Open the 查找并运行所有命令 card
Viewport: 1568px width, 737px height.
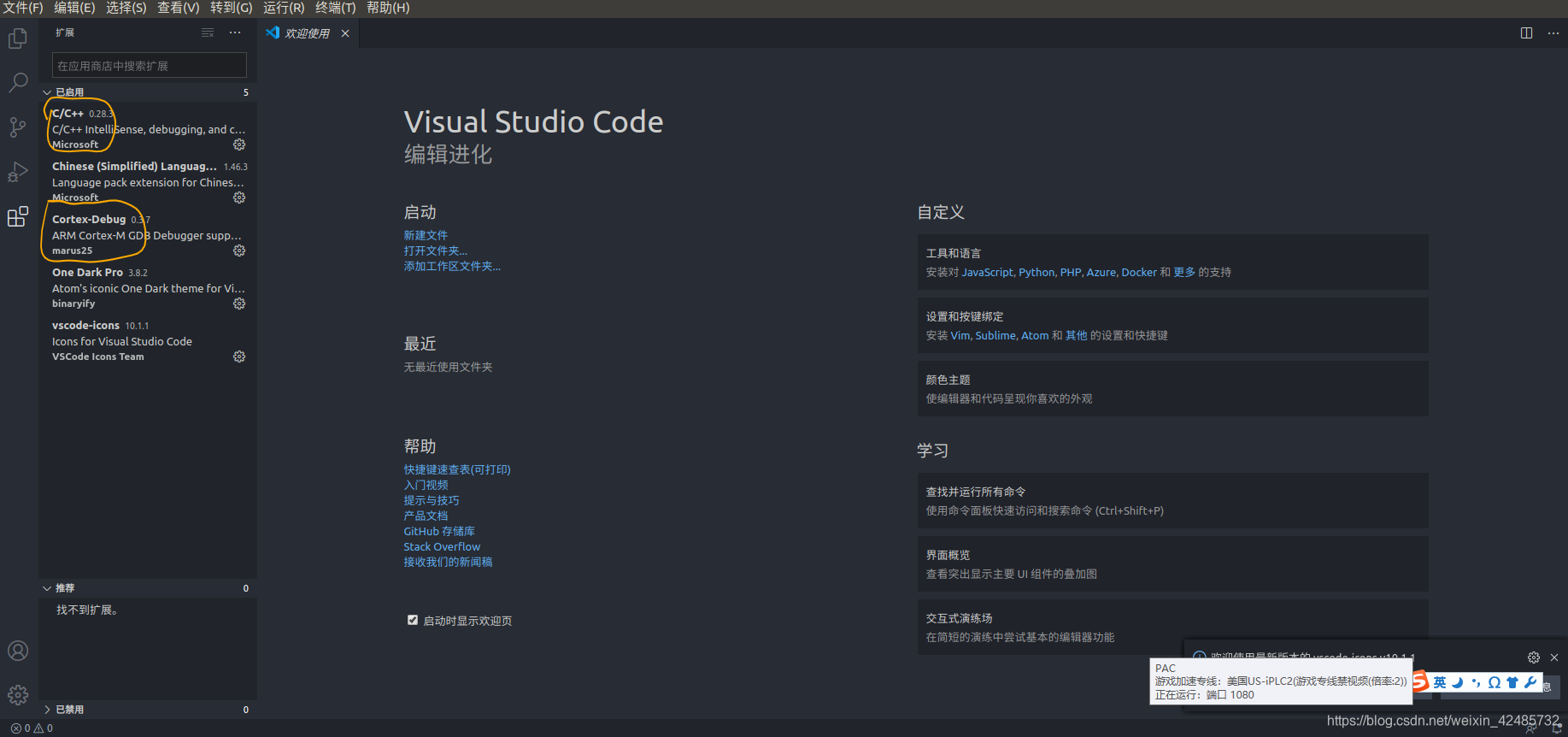pos(1172,500)
